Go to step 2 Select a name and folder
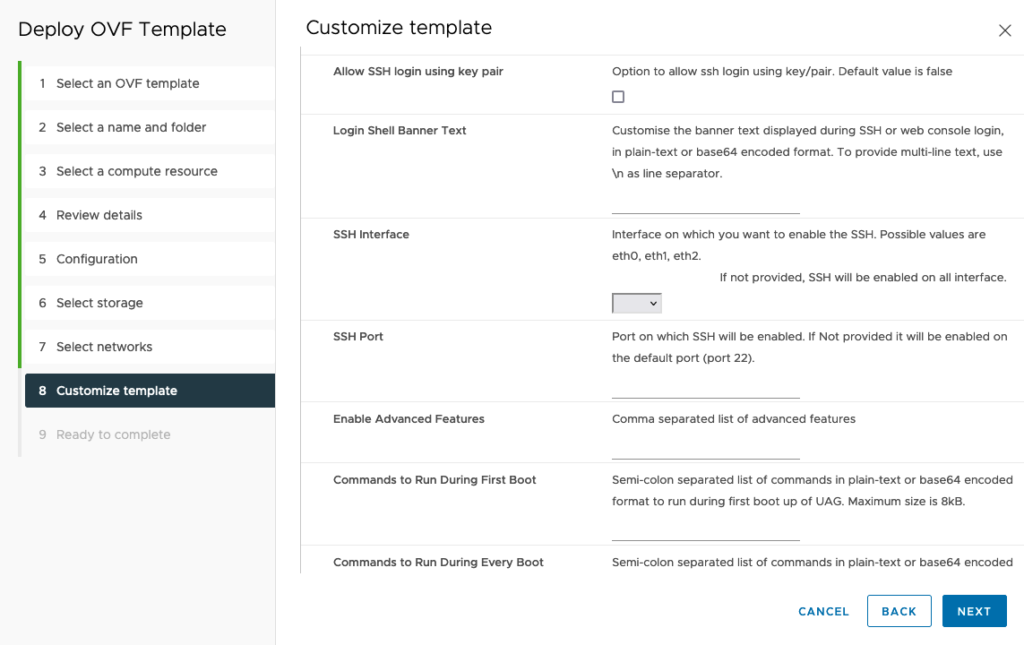Image resolution: width=1024 pixels, height=645 pixels. (131, 127)
